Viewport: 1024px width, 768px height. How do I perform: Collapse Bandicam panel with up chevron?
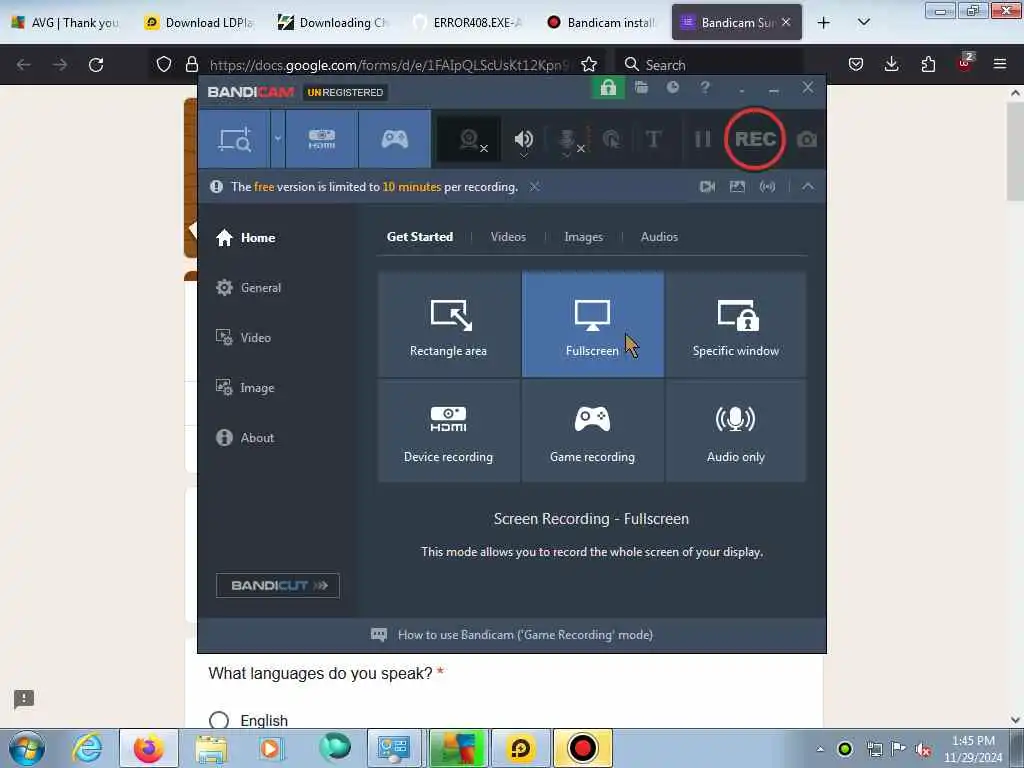(808, 187)
